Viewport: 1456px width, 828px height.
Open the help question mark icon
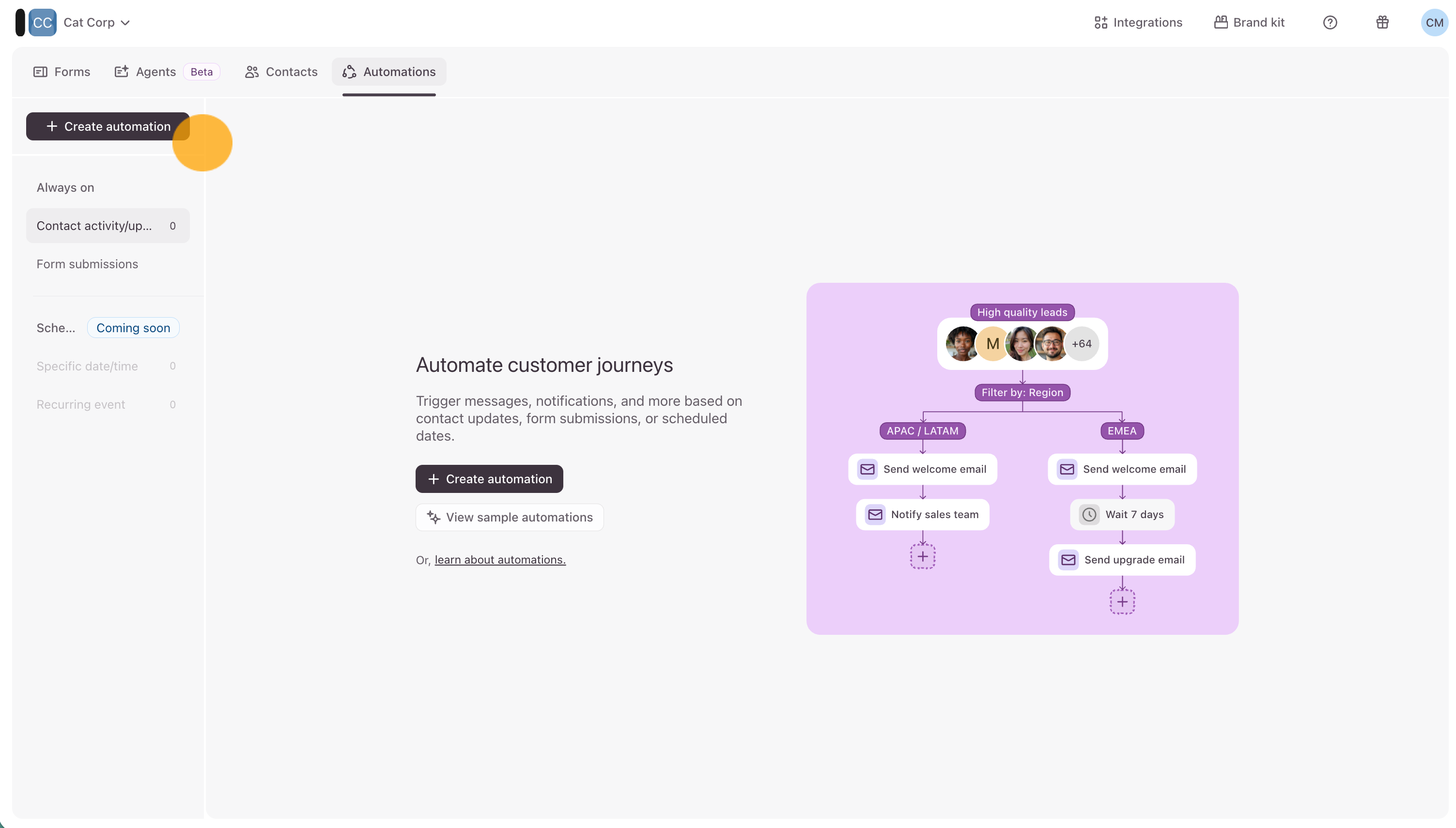coord(1330,23)
